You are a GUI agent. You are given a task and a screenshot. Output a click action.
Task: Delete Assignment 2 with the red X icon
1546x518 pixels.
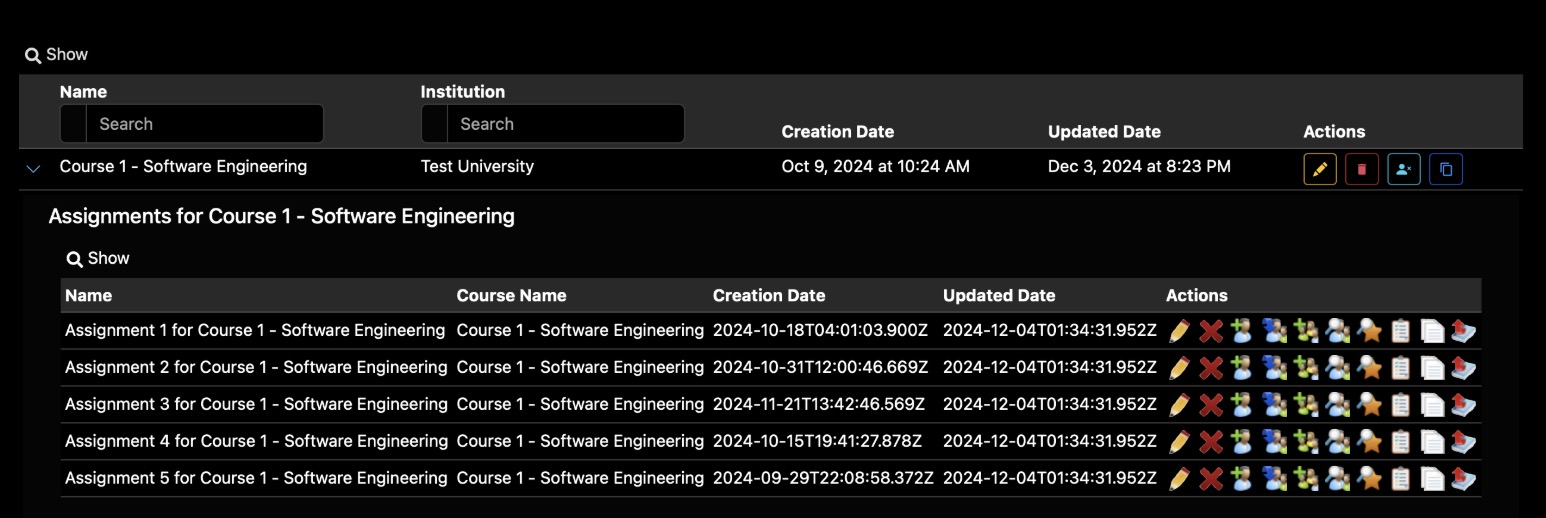coord(1211,368)
